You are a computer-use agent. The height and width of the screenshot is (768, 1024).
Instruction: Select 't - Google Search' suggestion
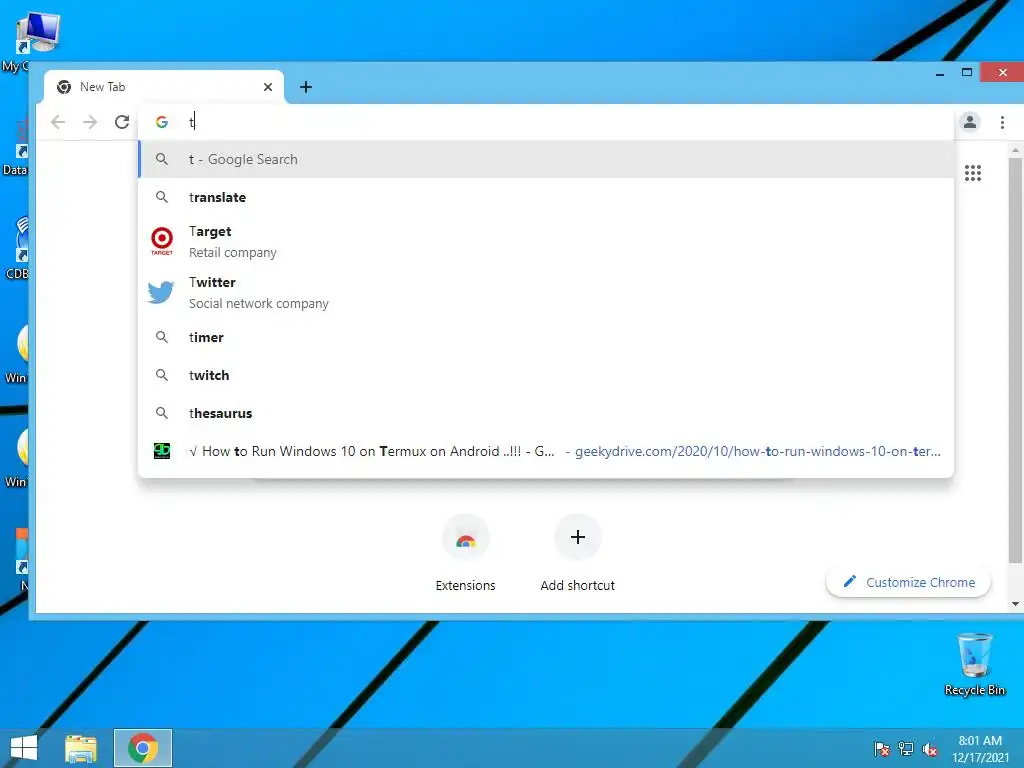coord(546,159)
